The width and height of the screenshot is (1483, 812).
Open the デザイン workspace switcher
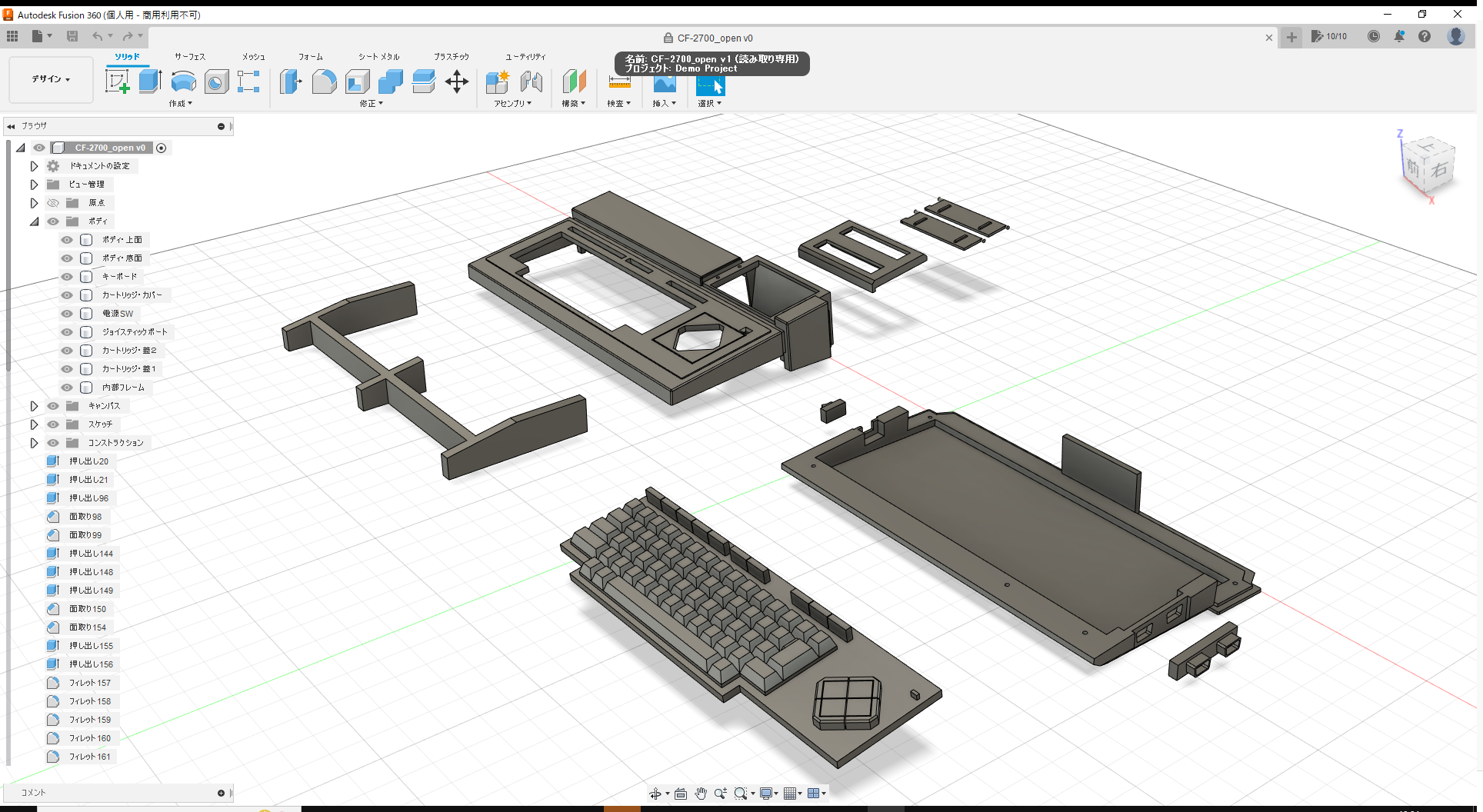pos(50,79)
